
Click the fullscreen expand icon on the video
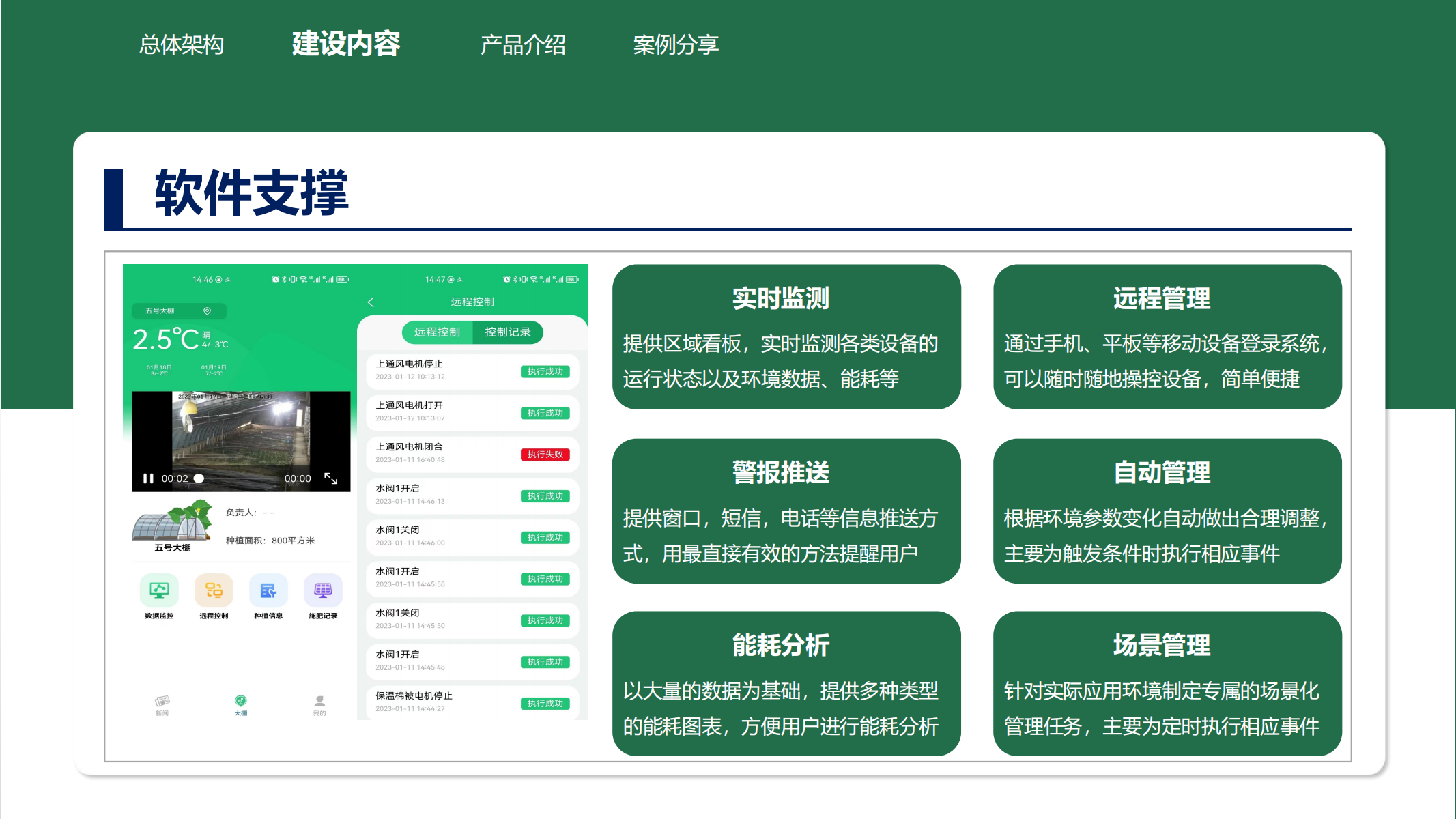(x=331, y=478)
